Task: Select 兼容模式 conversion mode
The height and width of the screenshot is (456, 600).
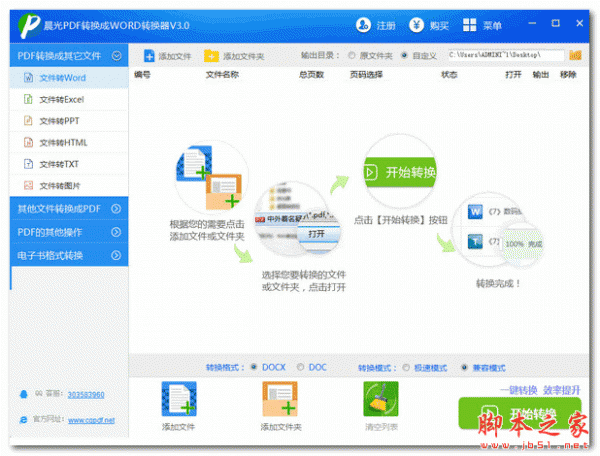Action: point(464,368)
